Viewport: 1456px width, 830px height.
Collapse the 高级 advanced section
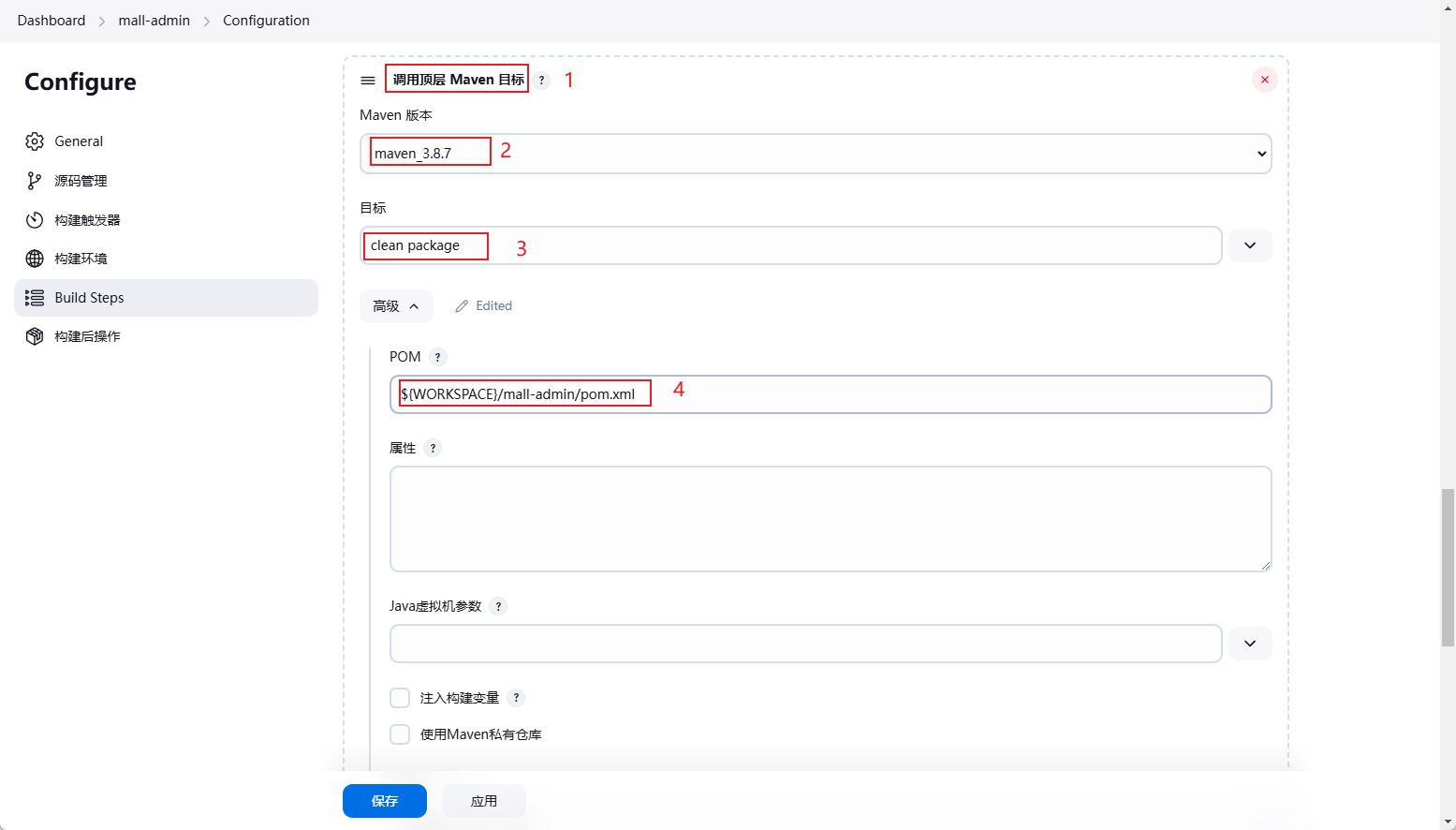pyautogui.click(x=395, y=306)
